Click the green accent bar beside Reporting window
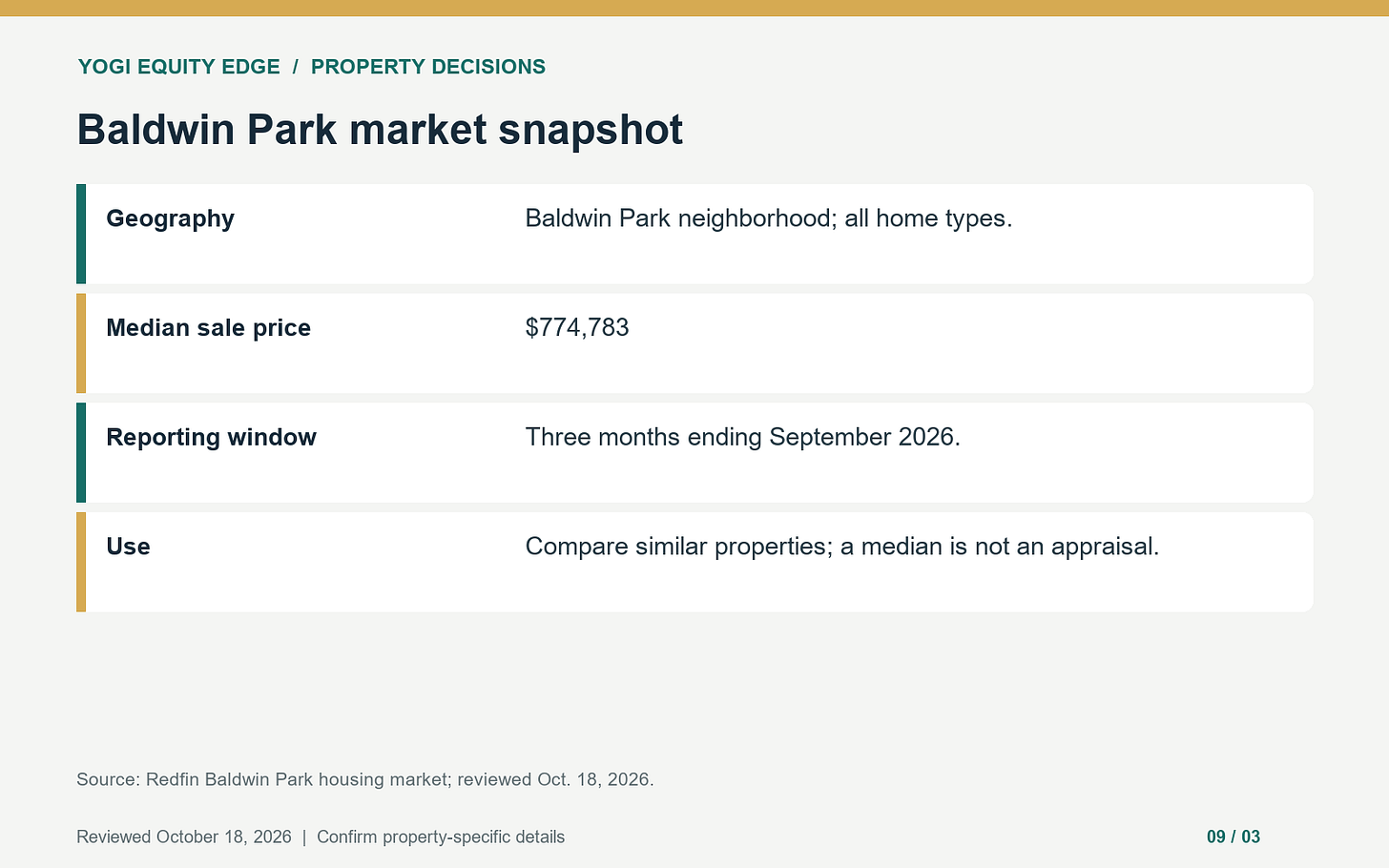 coord(81,452)
